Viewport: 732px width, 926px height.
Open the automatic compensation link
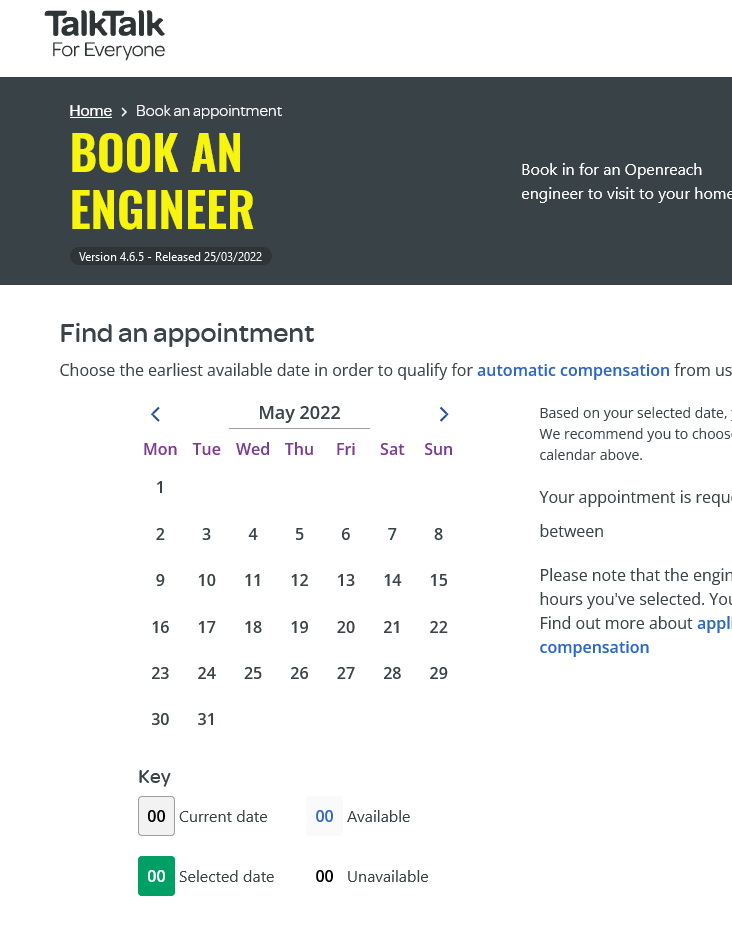pyautogui.click(x=573, y=370)
